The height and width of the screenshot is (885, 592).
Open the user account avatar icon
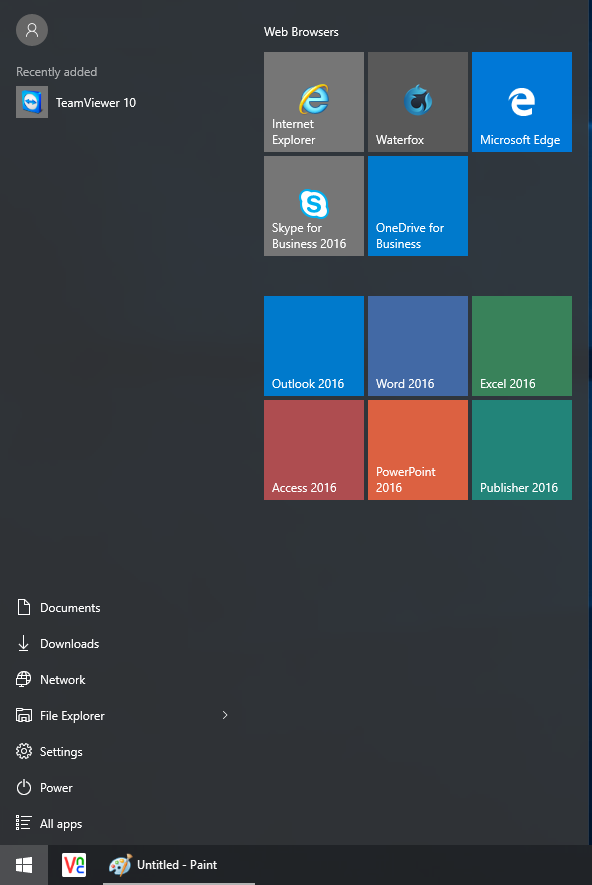click(32, 30)
